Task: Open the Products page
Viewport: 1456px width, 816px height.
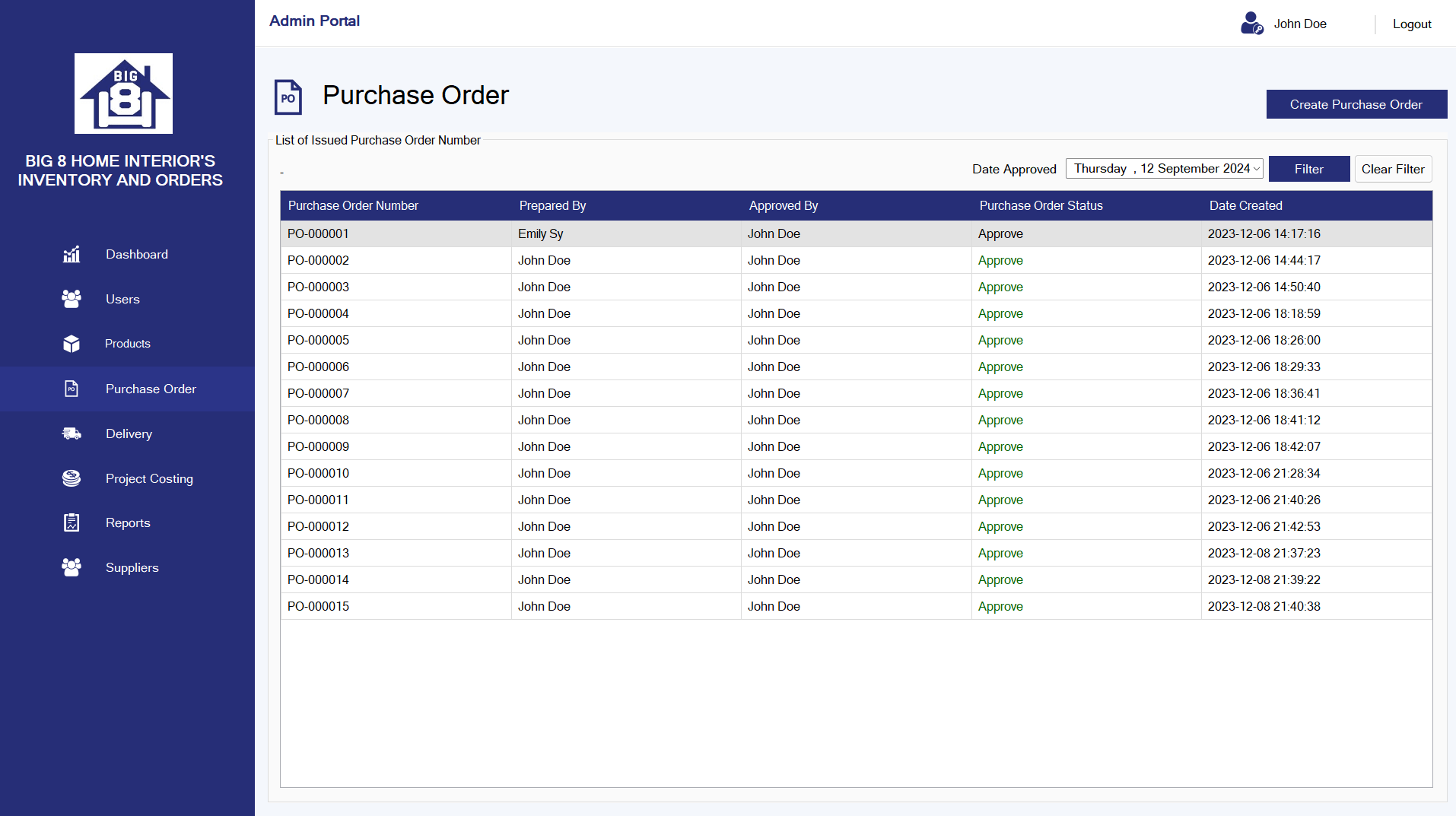Action: pos(128,344)
